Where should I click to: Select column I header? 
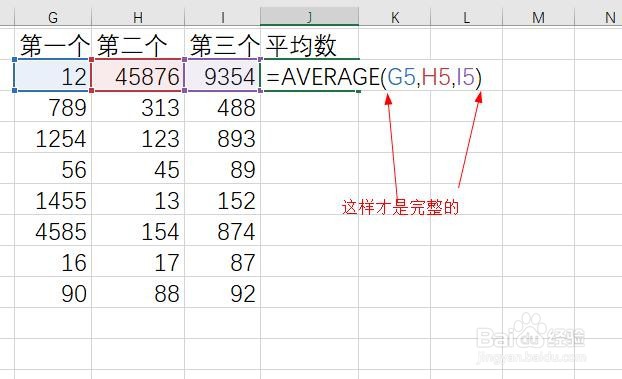[223, 17]
